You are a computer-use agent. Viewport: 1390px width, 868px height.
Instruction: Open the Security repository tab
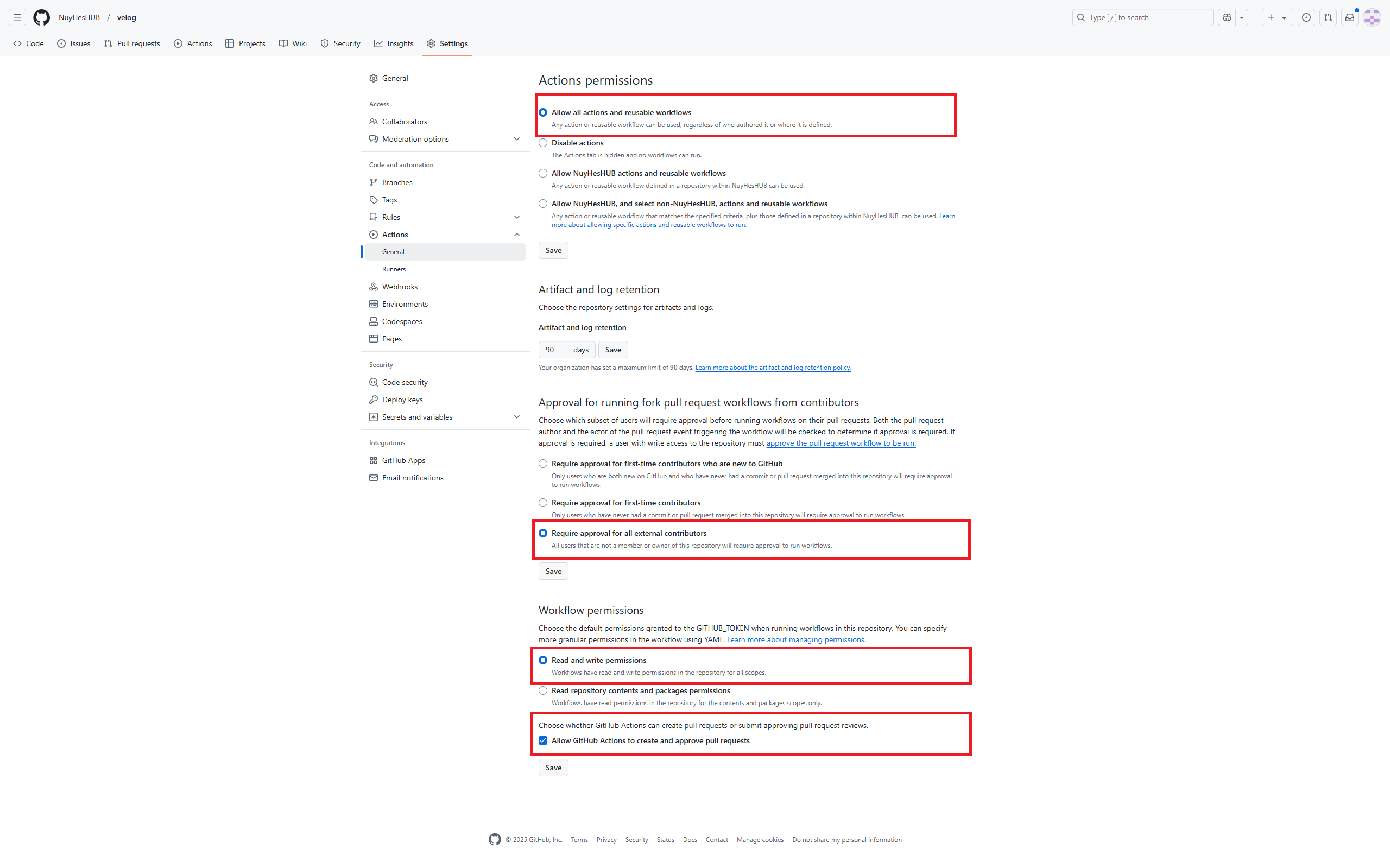click(x=340, y=43)
